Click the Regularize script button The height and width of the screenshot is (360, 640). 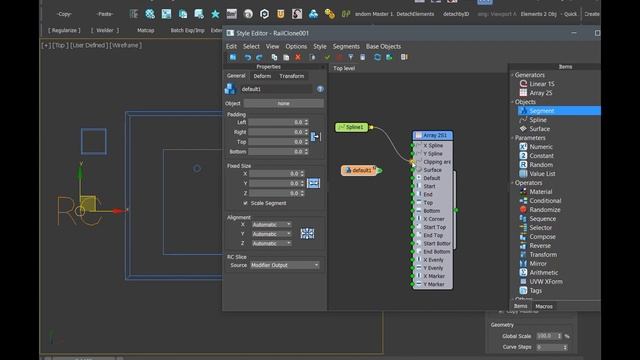click(x=64, y=30)
